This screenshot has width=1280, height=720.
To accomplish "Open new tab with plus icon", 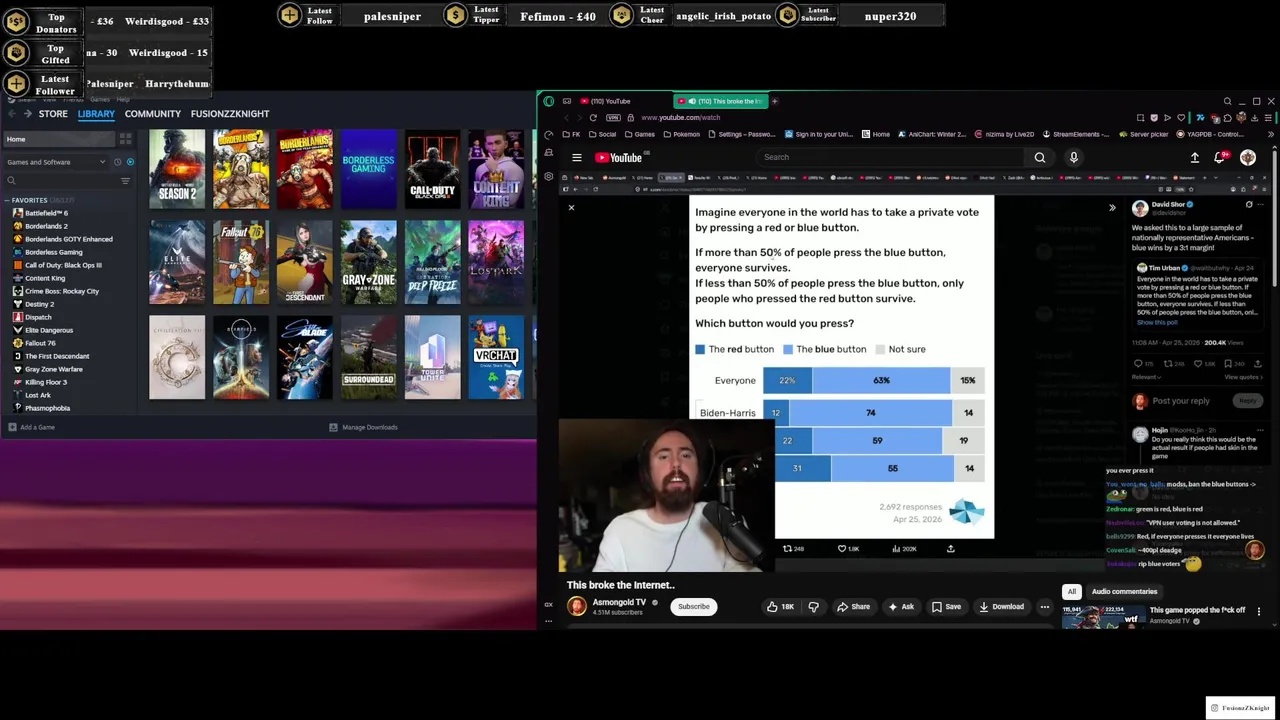I will (774, 101).
